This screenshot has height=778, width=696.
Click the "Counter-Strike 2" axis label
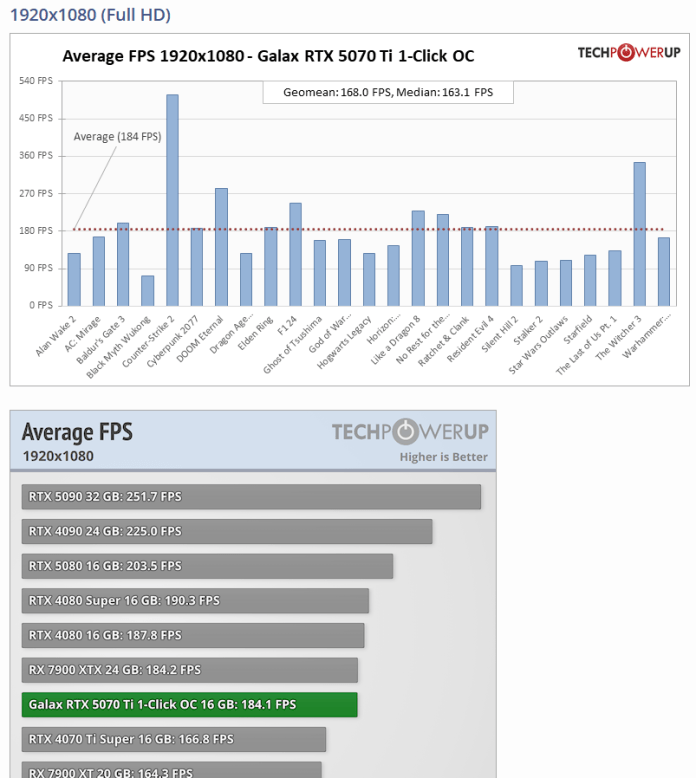tap(148, 341)
